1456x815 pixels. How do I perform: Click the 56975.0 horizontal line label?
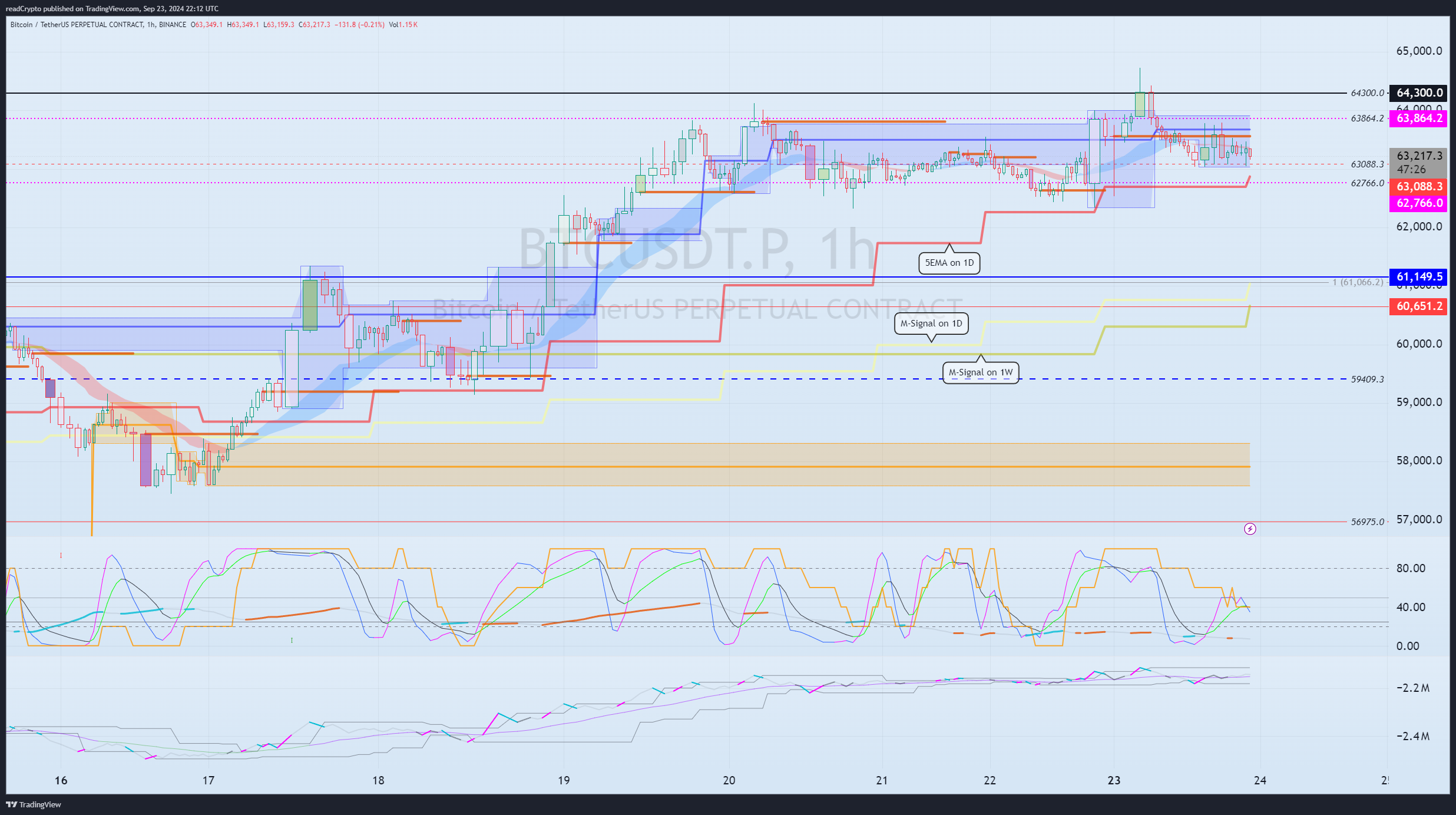click(x=1368, y=522)
